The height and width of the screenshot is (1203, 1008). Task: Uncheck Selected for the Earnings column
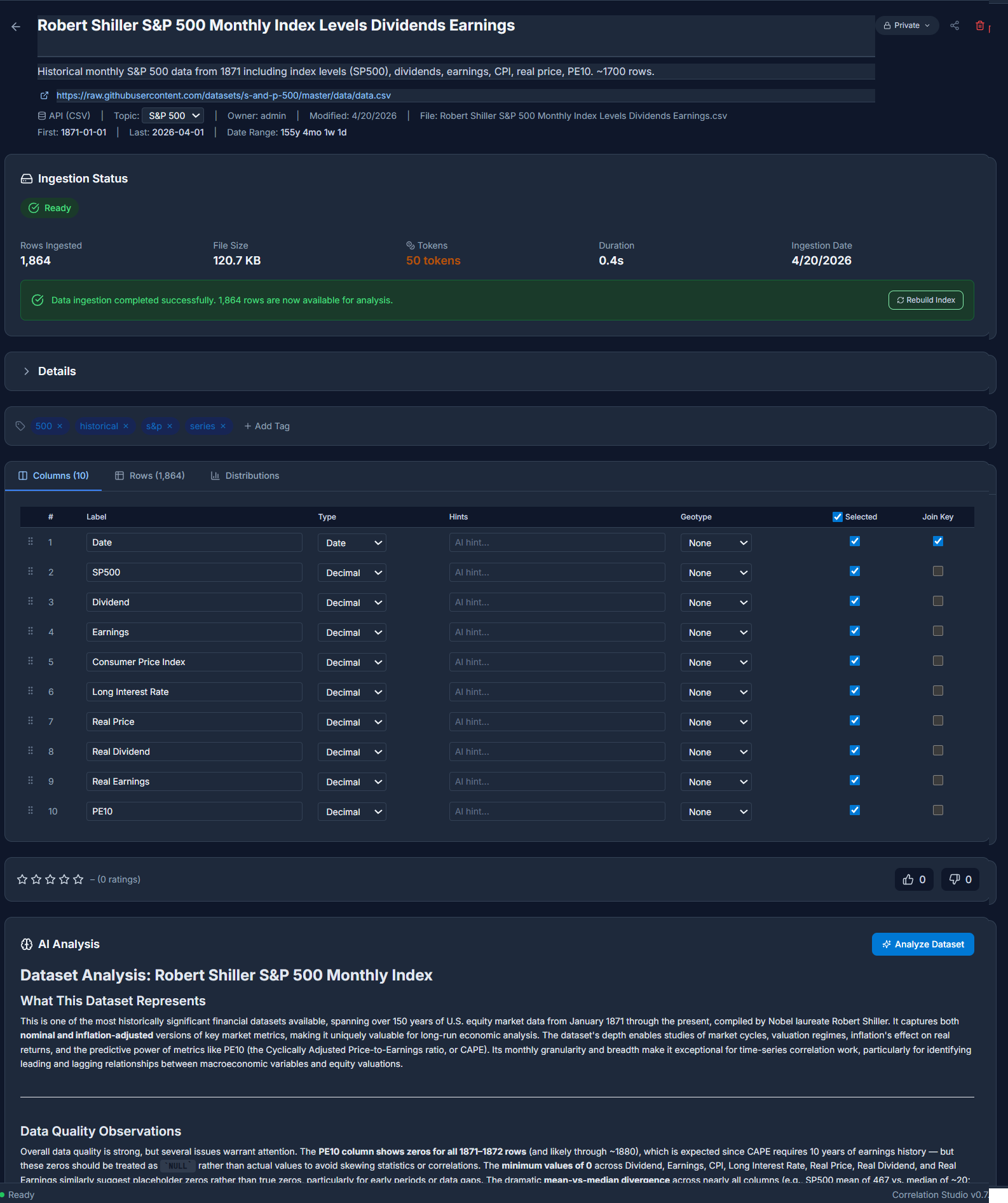coord(855,631)
